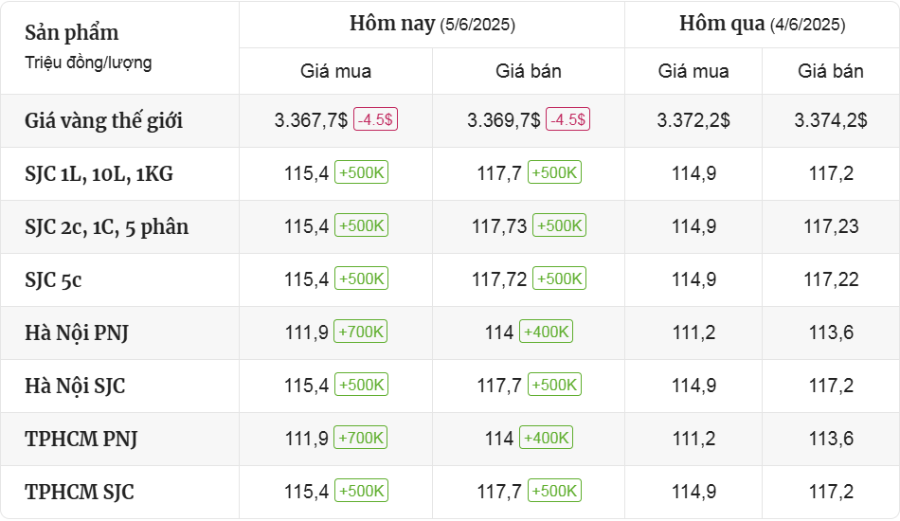Click the +500K badge beside 117,72
Viewport: 900px width, 521px height.
[x=559, y=279]
